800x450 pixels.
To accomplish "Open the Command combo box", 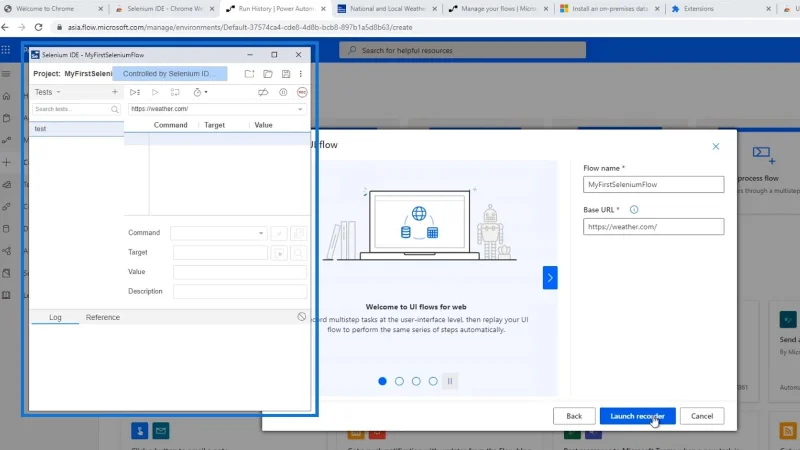I will point(218,233).
